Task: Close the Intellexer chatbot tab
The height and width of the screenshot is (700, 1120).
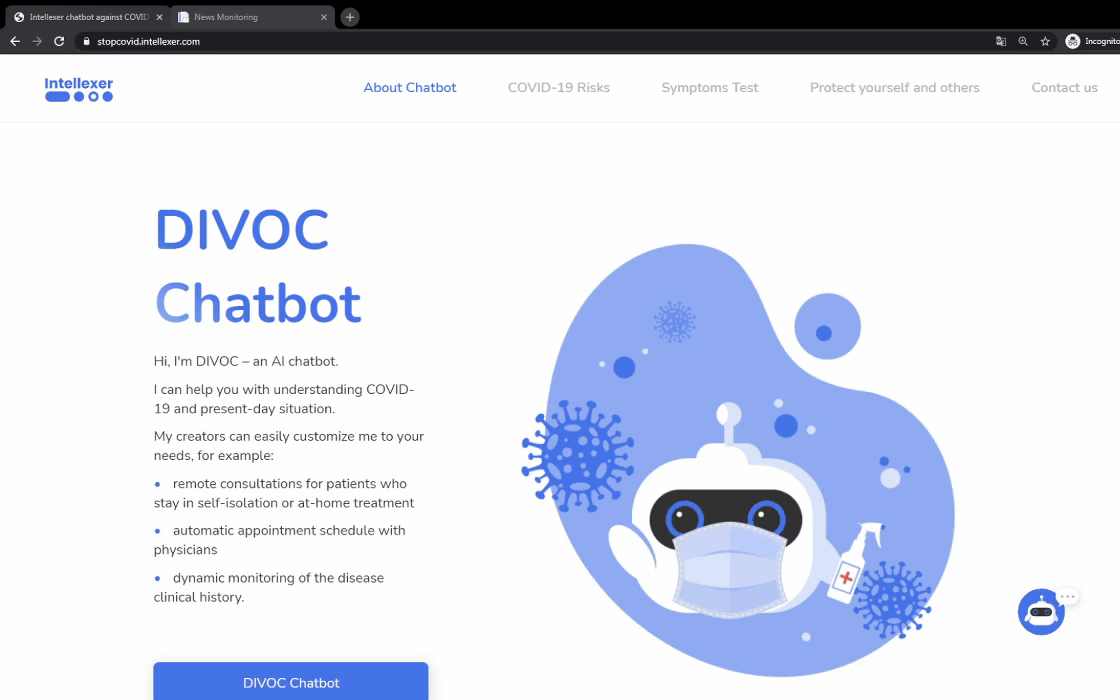Action: (x=159, y=17)
